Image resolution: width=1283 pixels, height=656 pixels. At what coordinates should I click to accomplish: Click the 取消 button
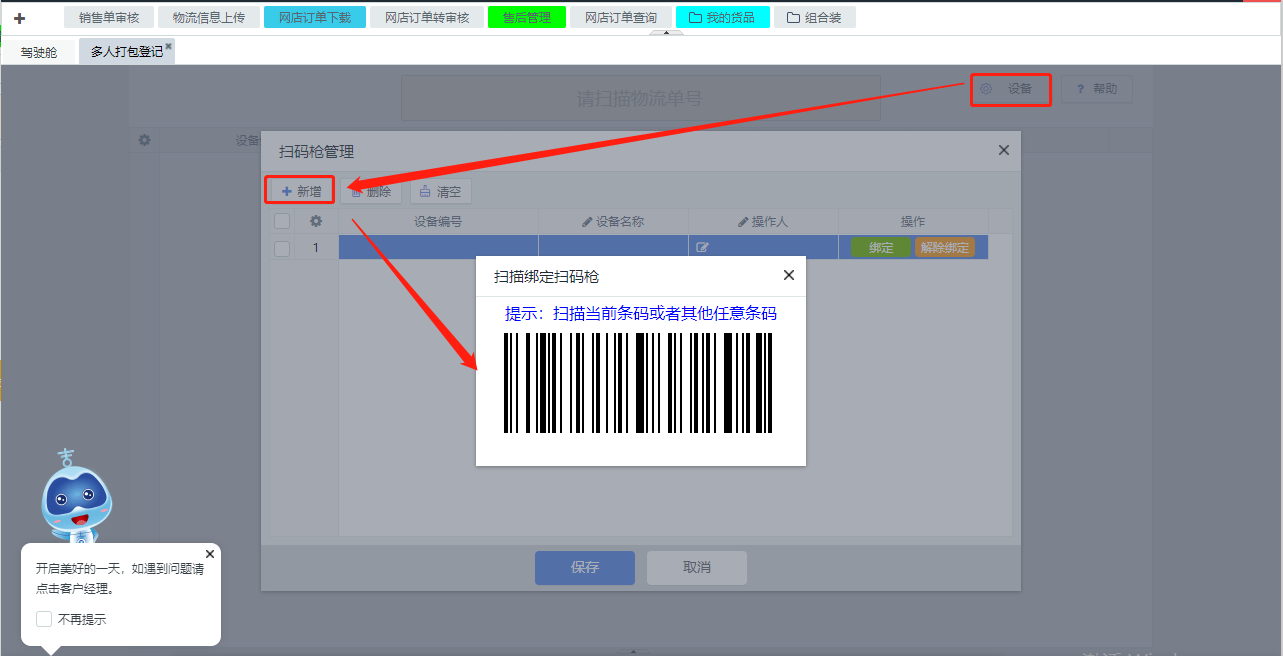point(697,568)
